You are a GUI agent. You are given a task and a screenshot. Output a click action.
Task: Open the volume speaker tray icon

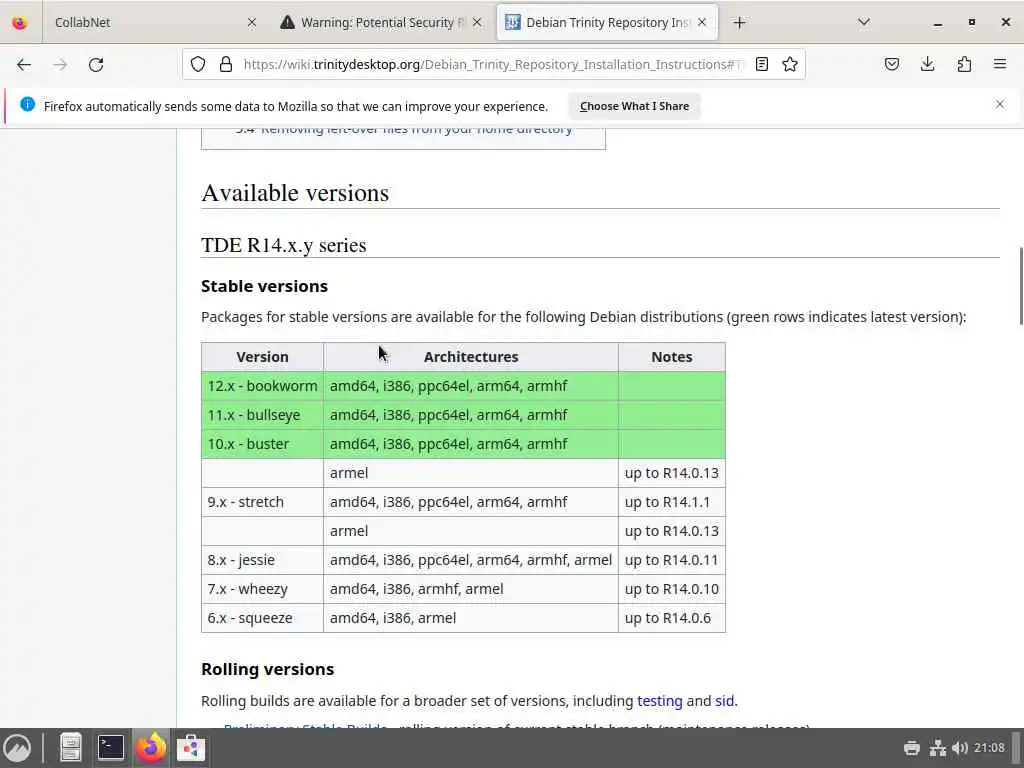pos(960,748)
